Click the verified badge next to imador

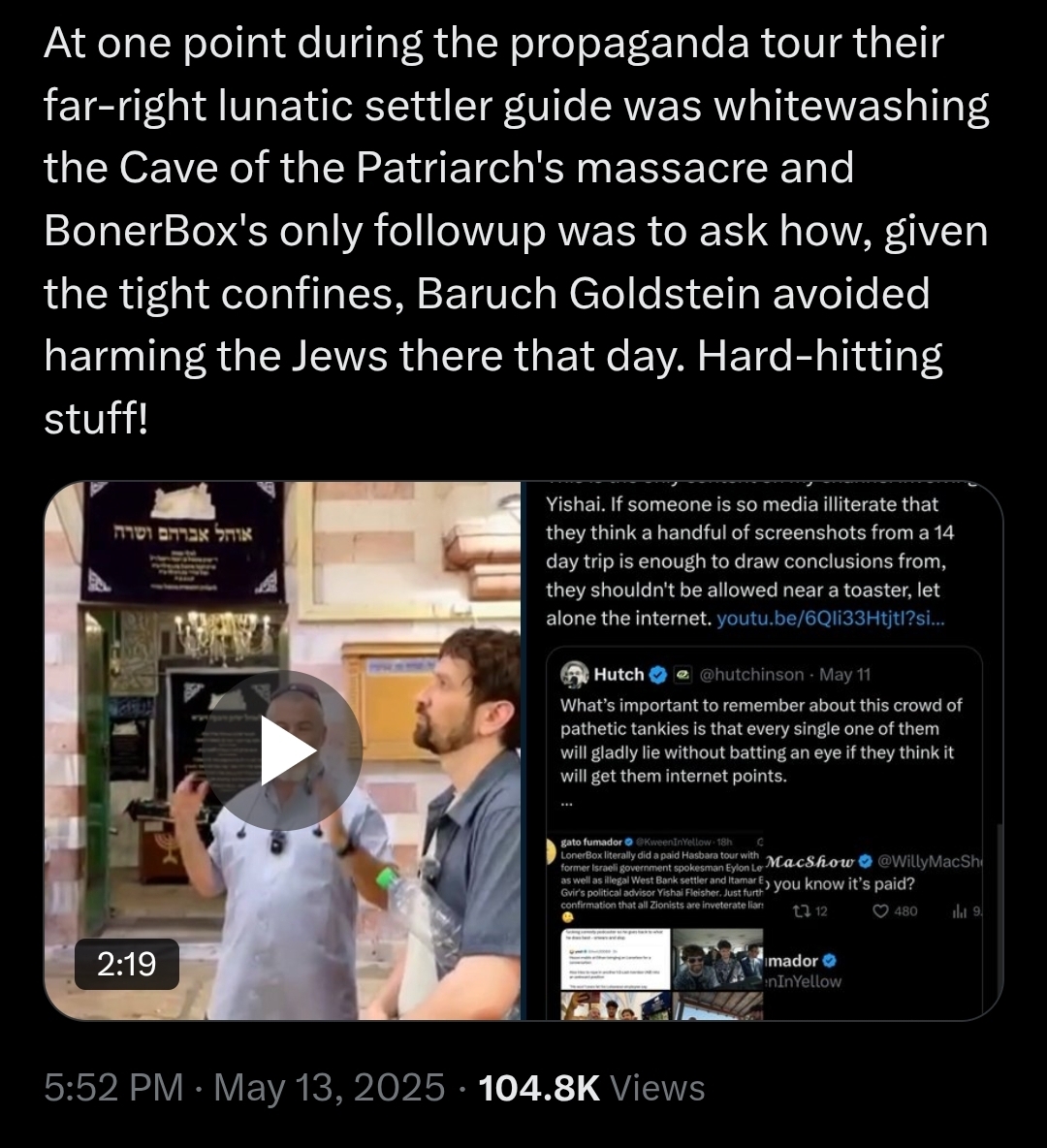(829, 961)
